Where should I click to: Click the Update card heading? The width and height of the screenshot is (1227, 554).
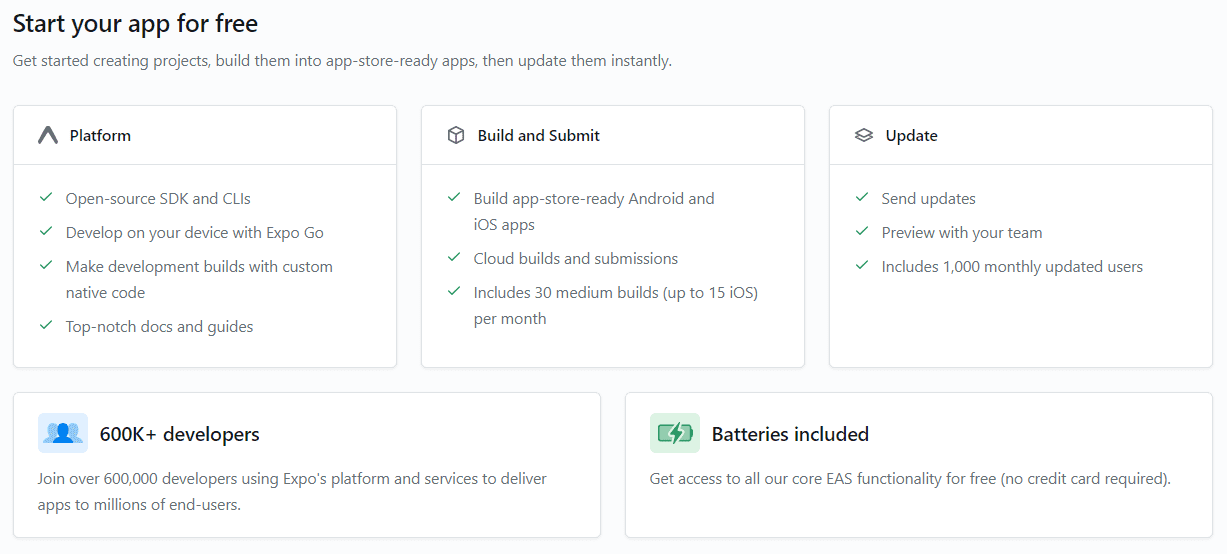(912, 136)
